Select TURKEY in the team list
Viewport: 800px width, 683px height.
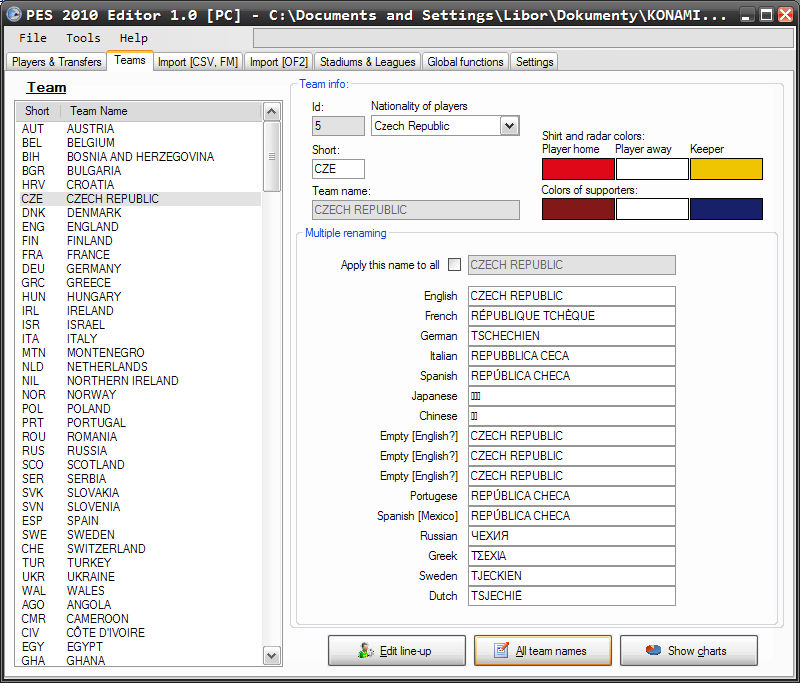(140, 563)
